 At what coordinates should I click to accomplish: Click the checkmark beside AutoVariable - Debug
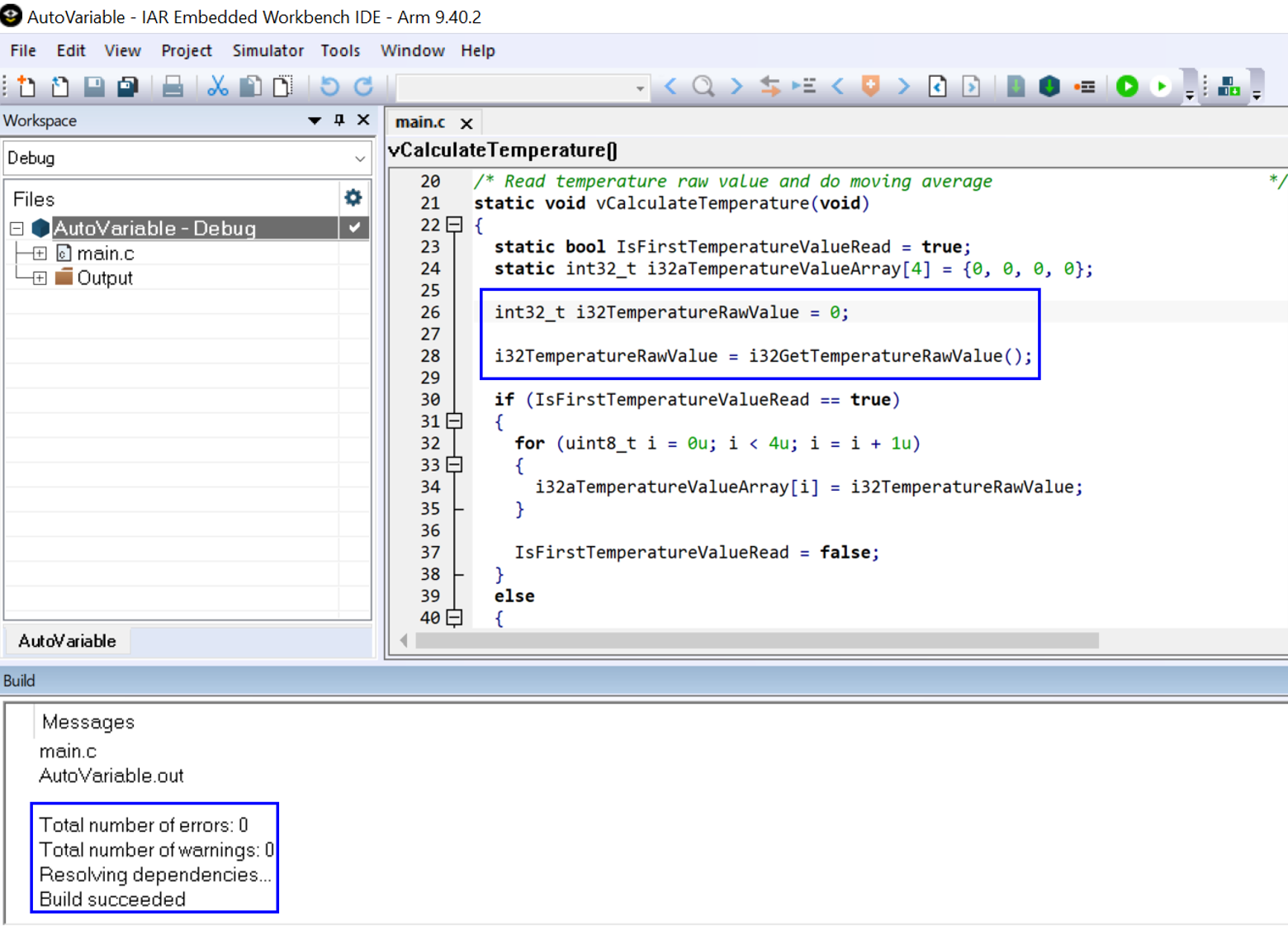coord(353,228)
